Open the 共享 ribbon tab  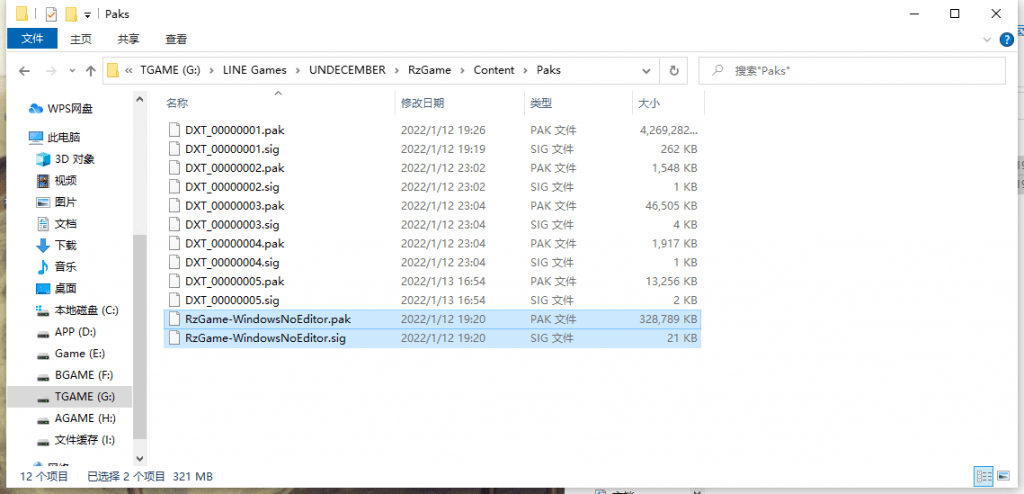pos(128,39)
